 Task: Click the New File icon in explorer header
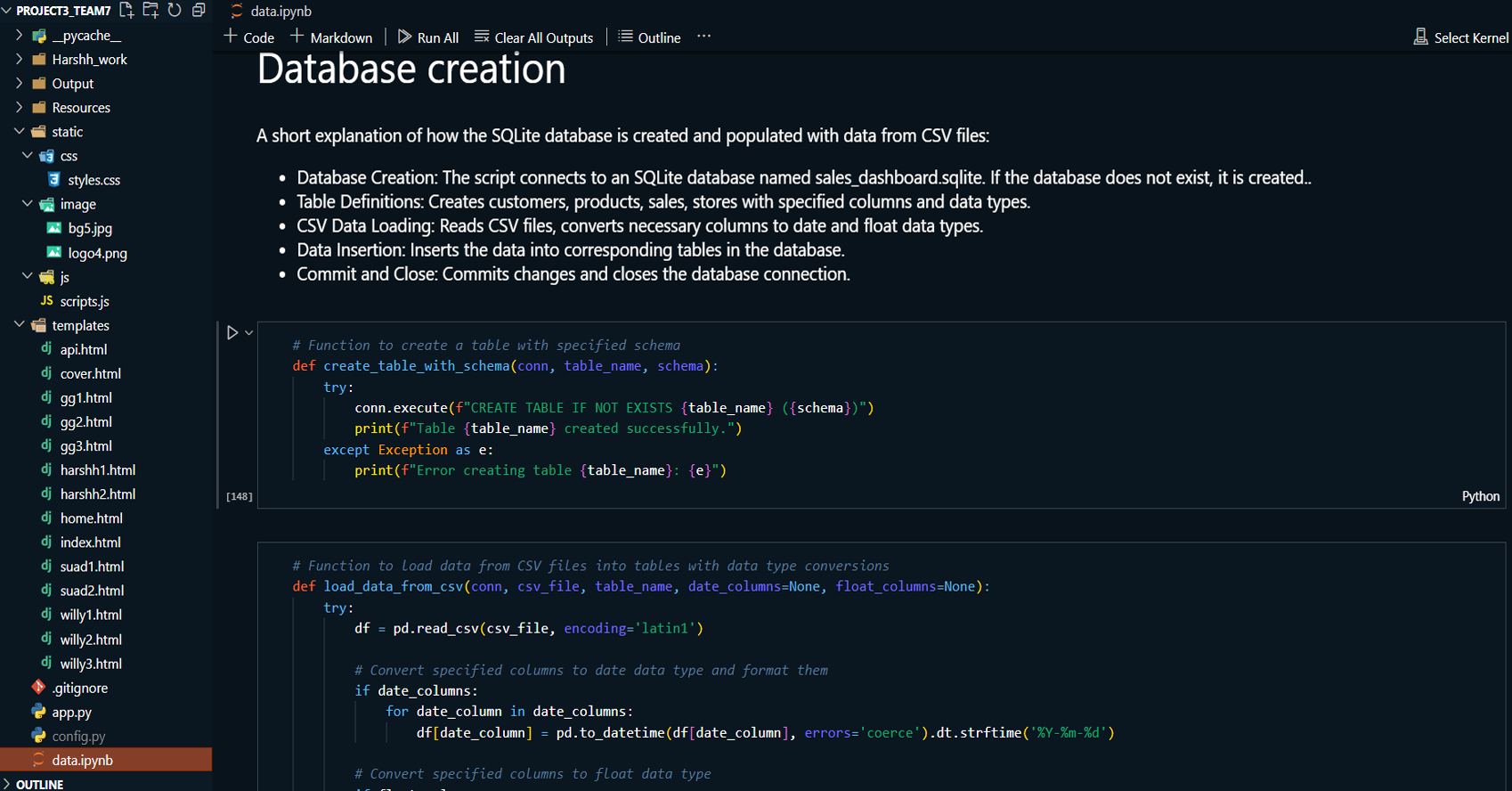(x=126, y=11)
